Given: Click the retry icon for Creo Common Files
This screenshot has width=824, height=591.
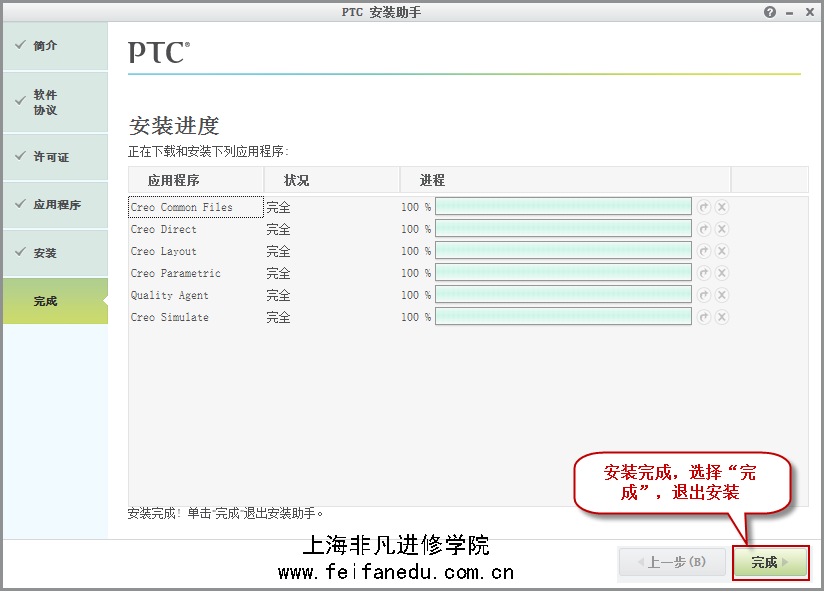Looking at the screenshot, I should (704, 207).
